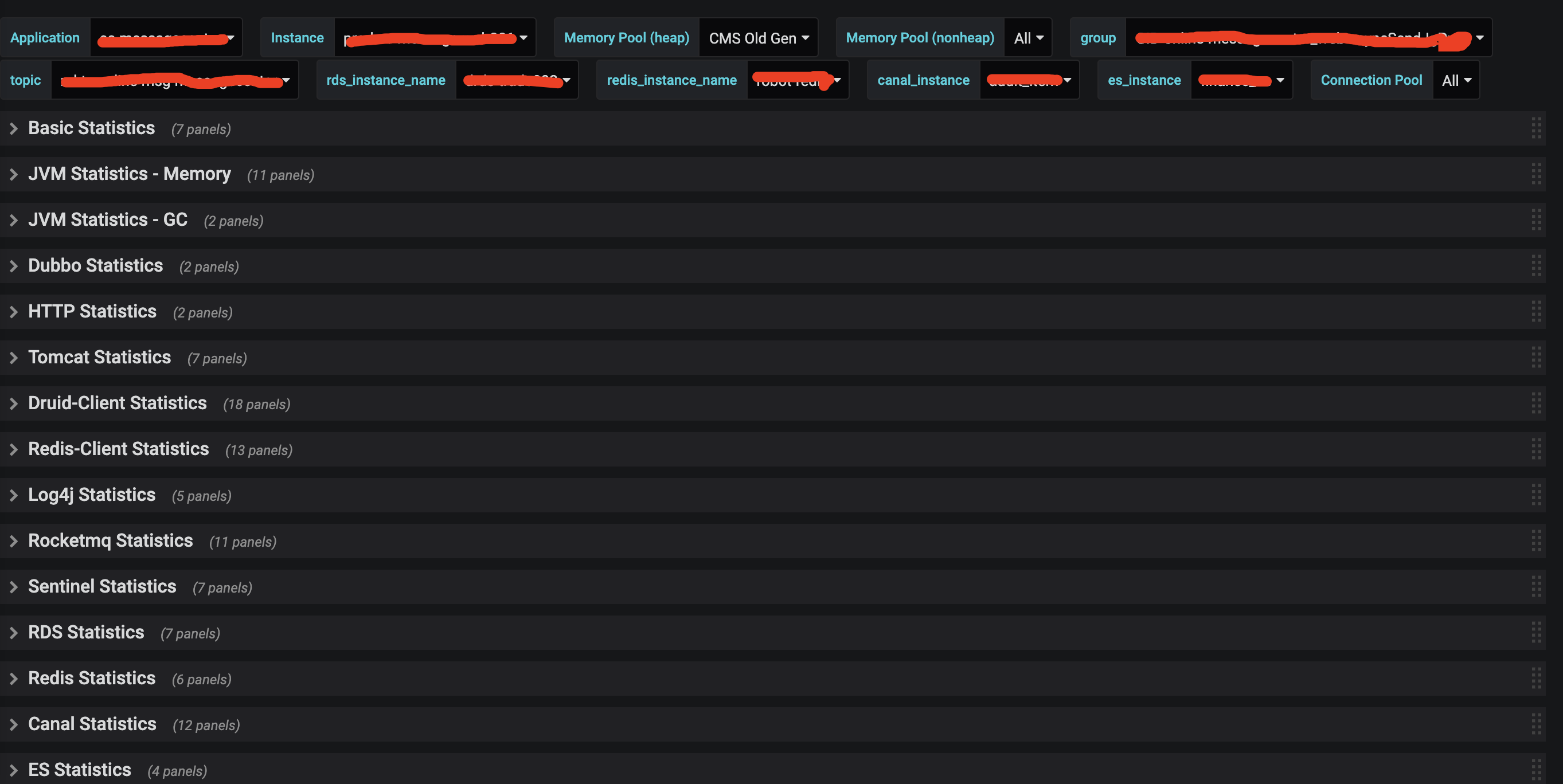Screen dimensions: 1563x784
Task: Click drag handle on Rocketmq Statistics row
Action: pyautogui.click(x=1535, y=540)
